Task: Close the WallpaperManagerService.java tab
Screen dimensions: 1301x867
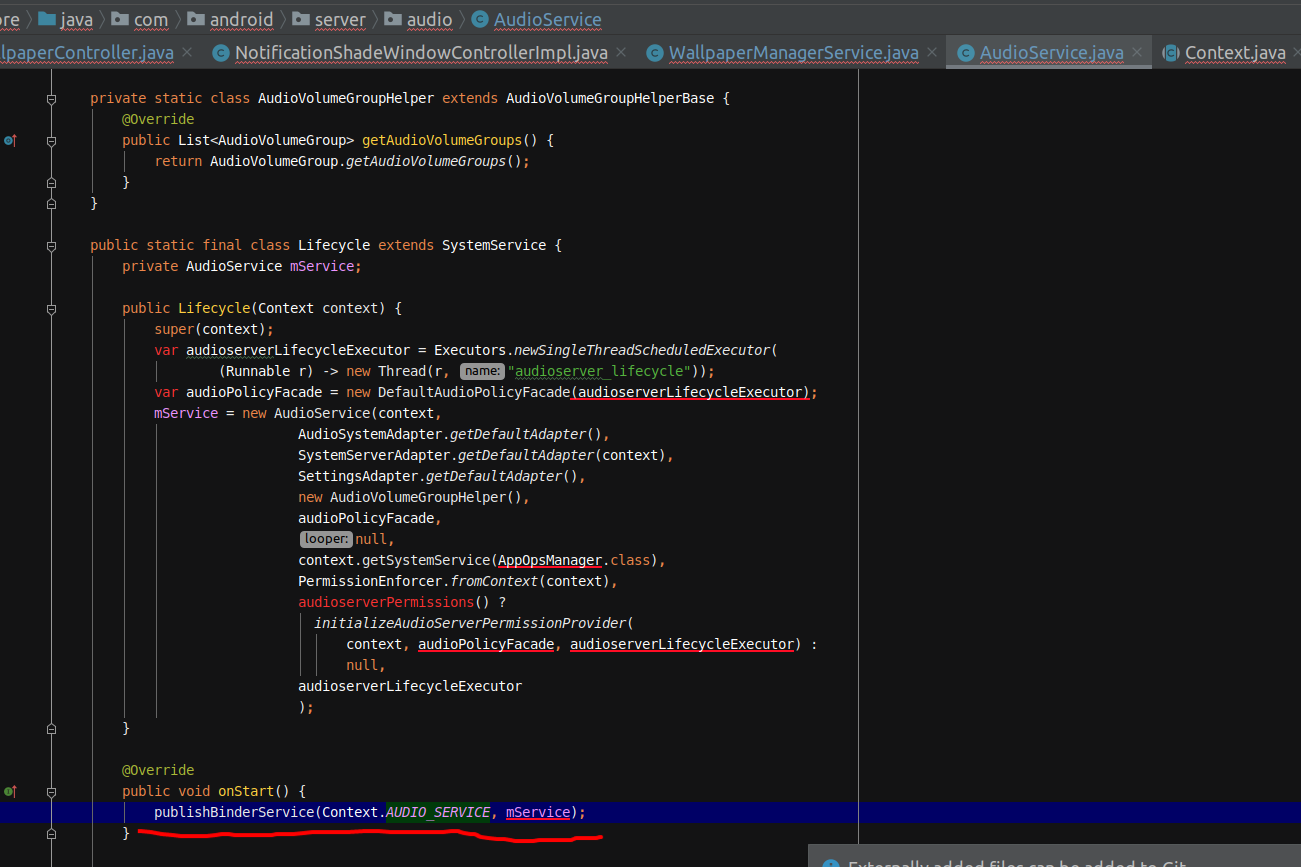Action: coord(932,52)
